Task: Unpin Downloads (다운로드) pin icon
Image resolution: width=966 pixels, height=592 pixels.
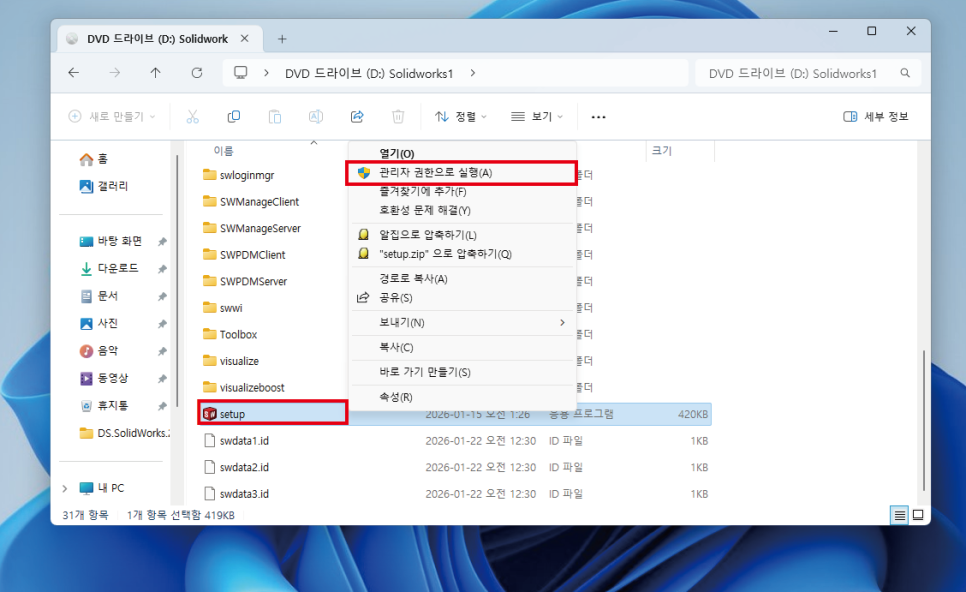Action: 163,269
